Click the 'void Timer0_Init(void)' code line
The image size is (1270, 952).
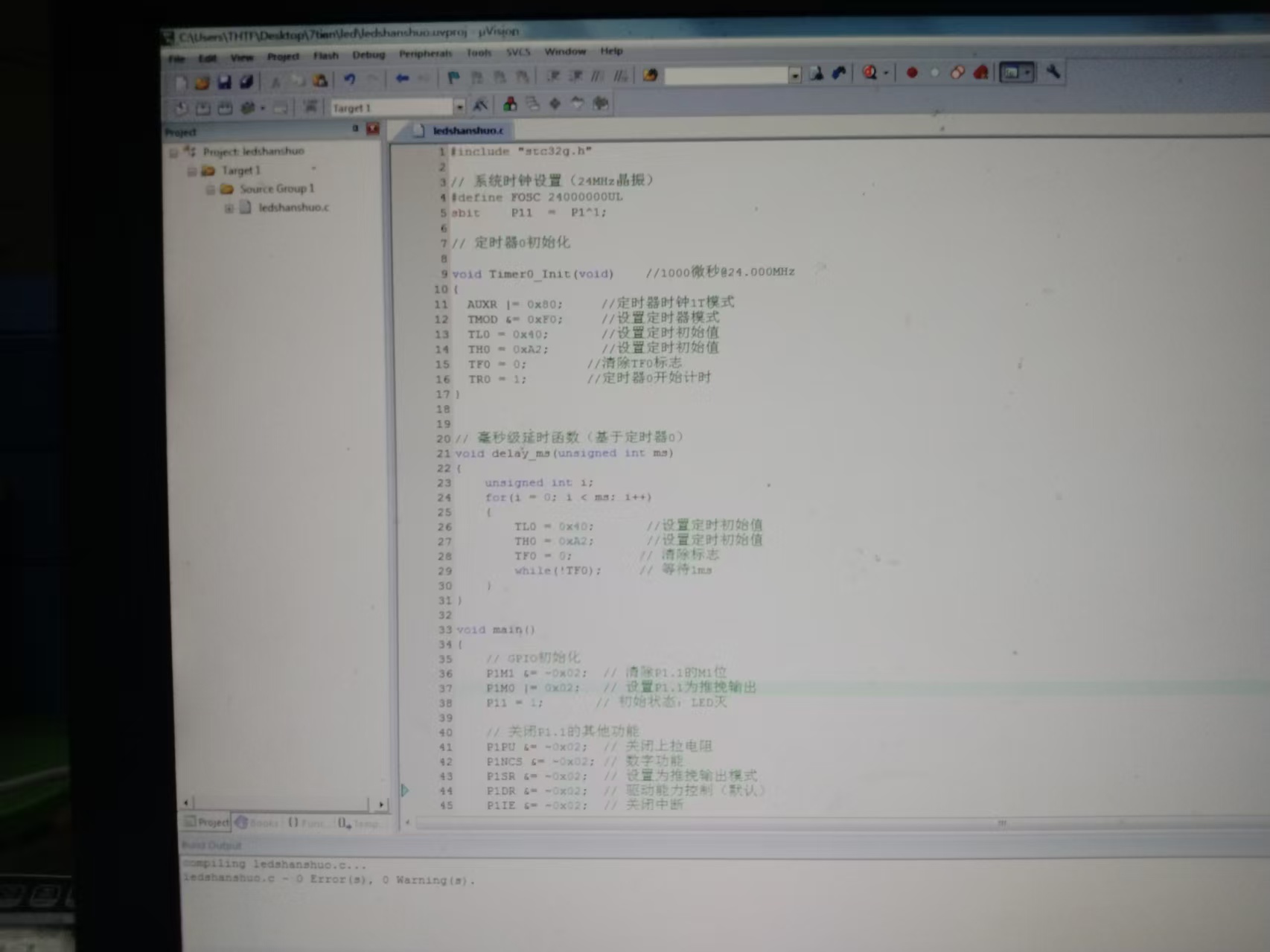[x=532, y=274]
